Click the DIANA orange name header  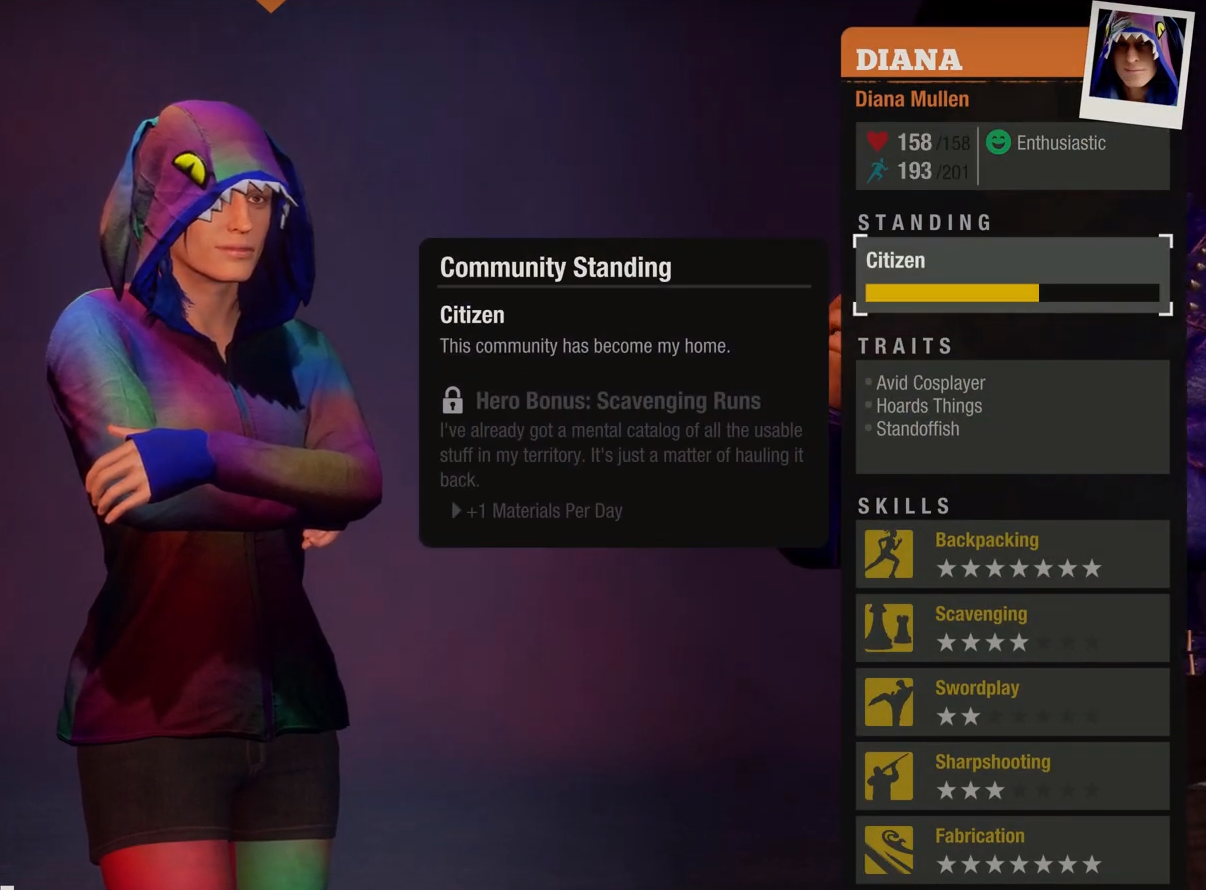pos(909,59)
